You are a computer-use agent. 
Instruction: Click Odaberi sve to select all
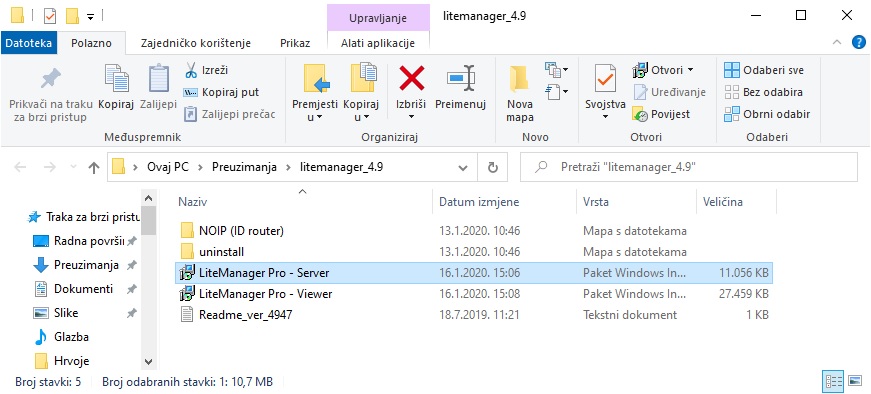pos(764,71)
